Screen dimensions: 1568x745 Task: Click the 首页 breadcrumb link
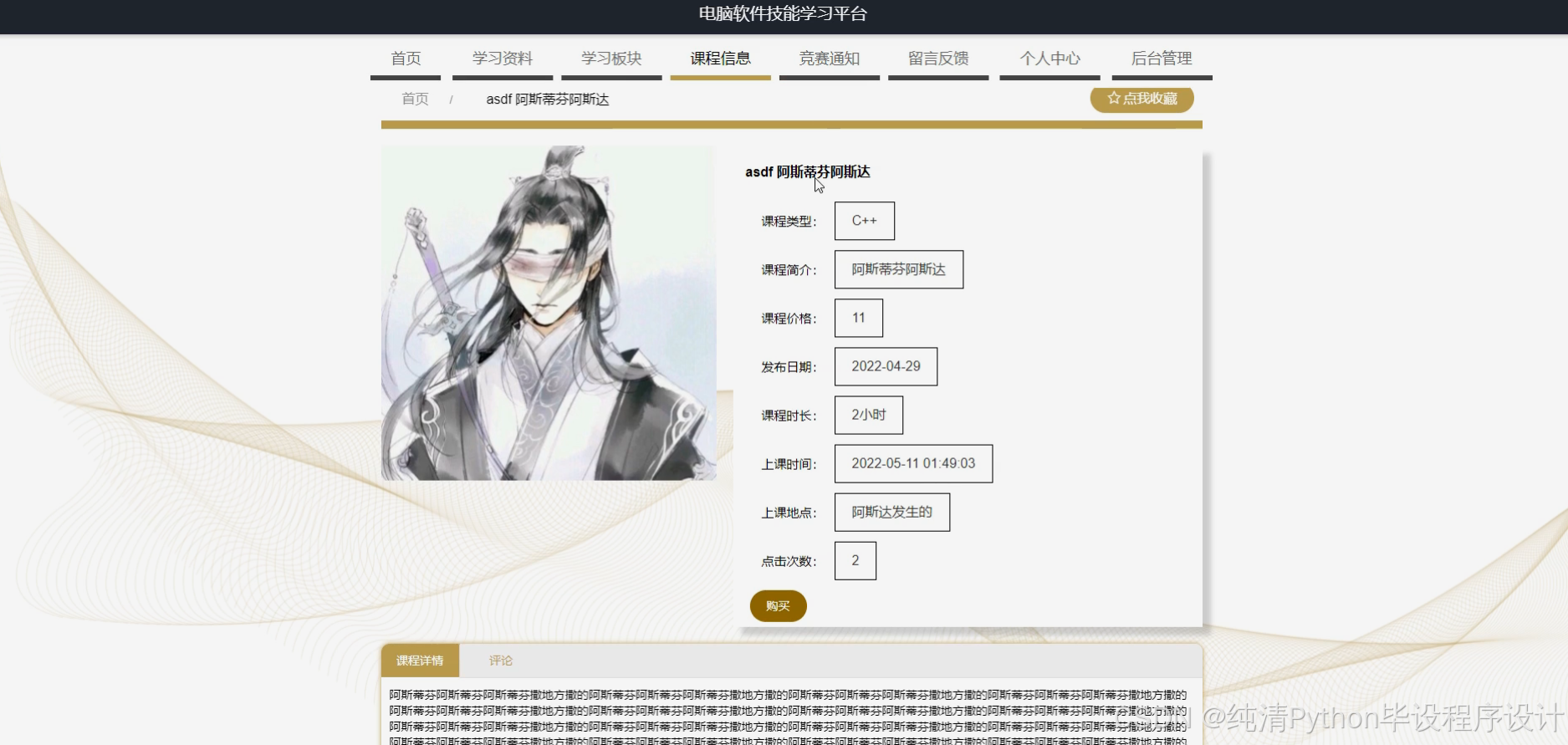tap(416, 100)
